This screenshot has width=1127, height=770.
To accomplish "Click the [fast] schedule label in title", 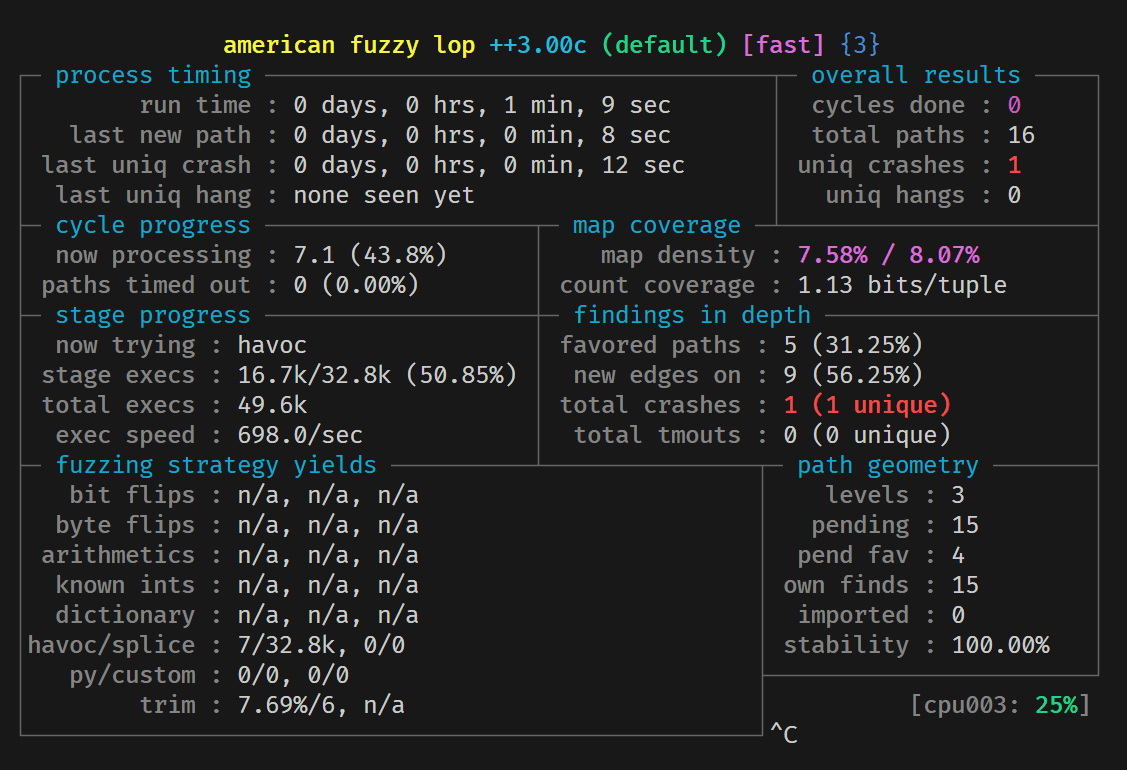I will (x=783, y=45).
